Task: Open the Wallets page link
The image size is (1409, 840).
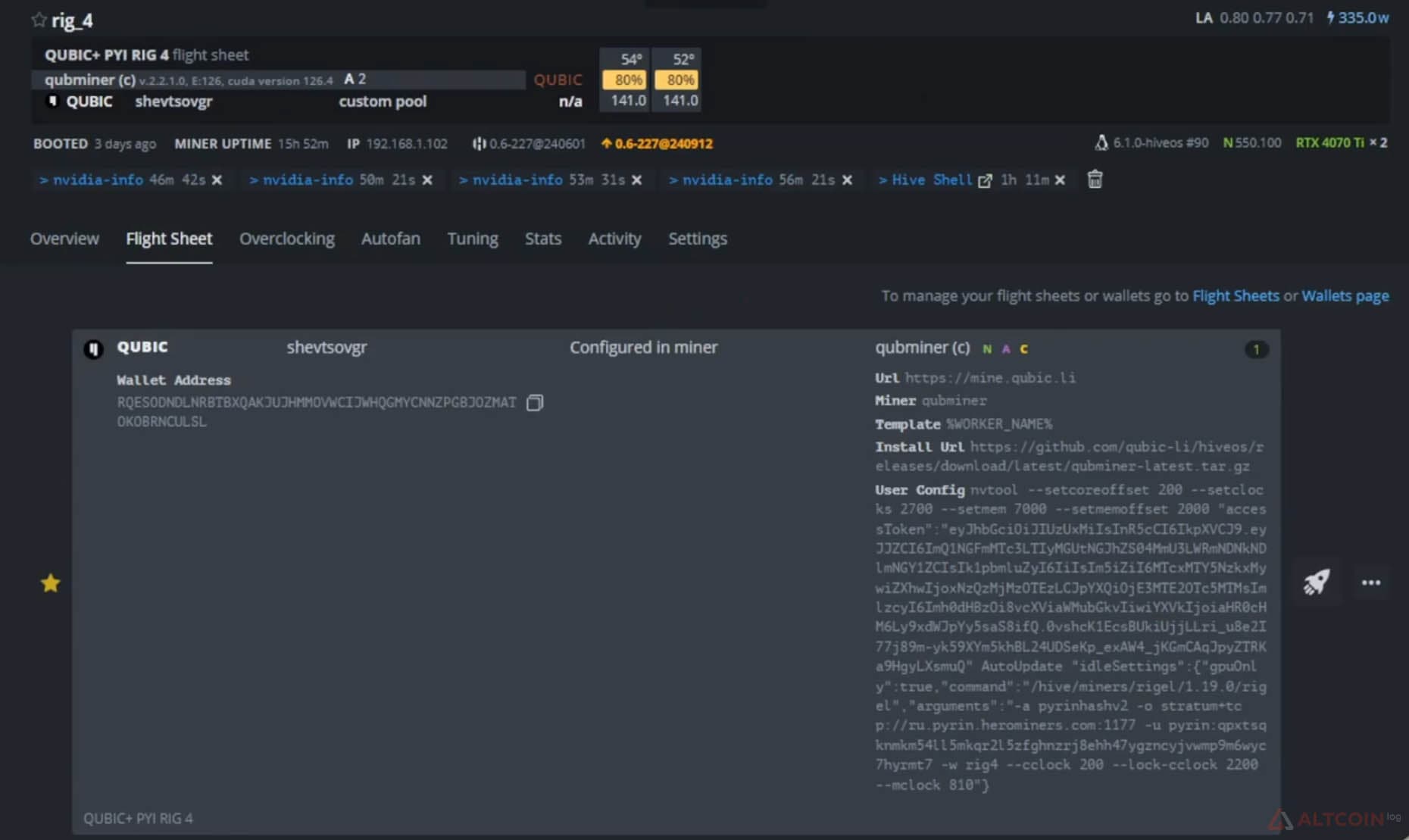Action: pos(1345,295)
